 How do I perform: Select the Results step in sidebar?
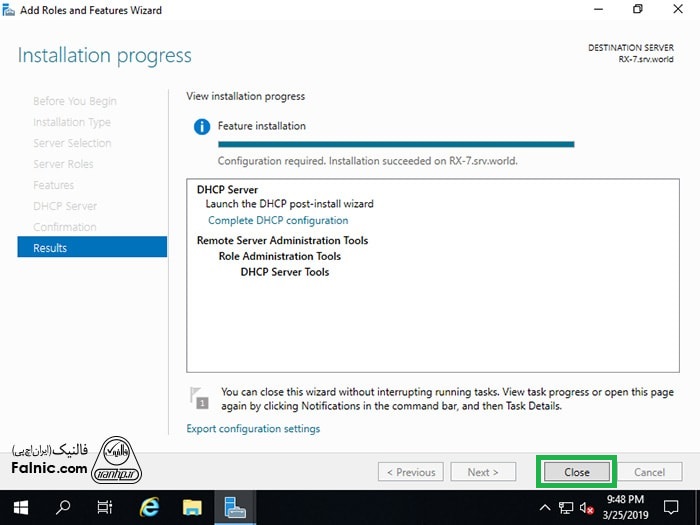click(92, 248)
